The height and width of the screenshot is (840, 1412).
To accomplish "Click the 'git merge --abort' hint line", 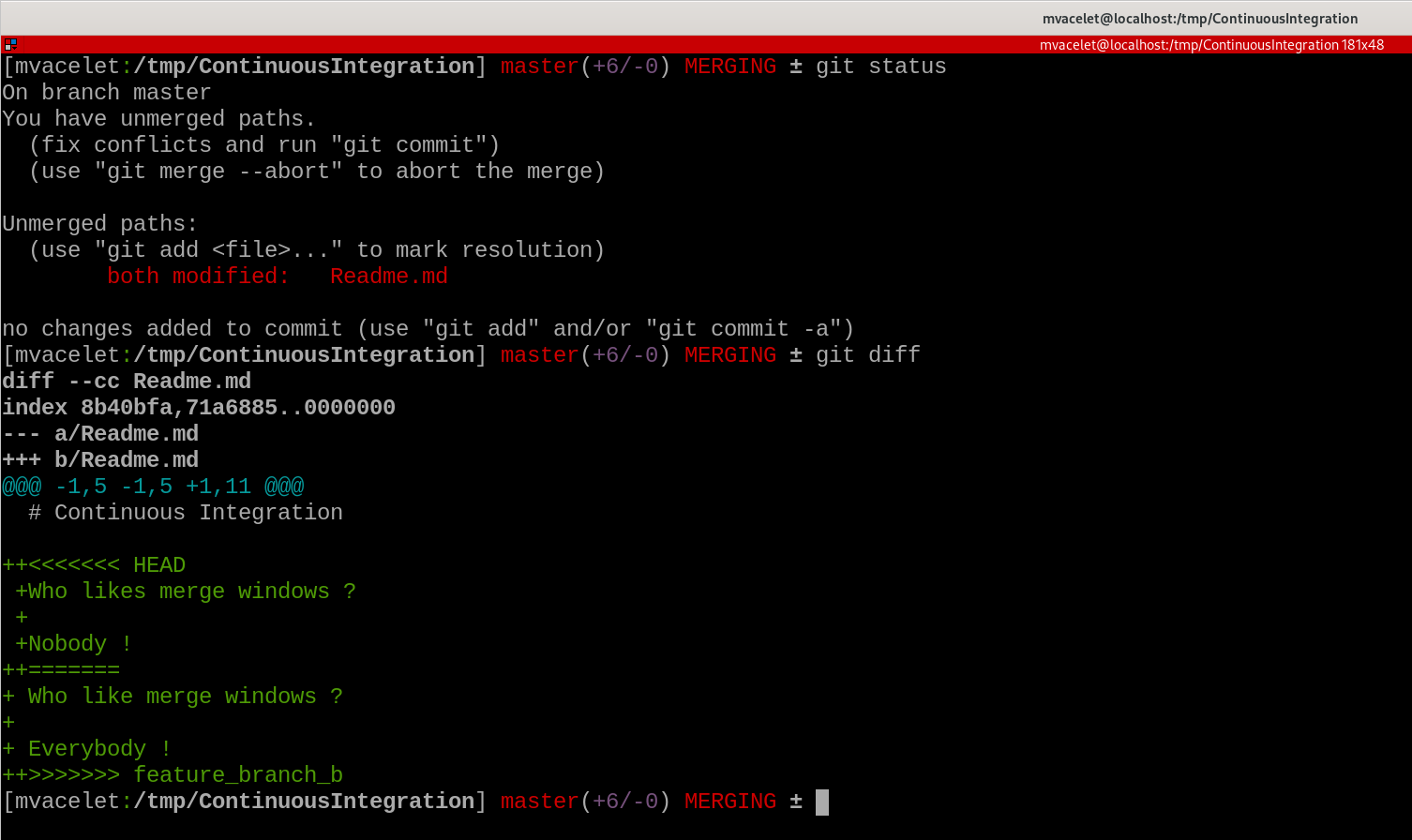I will click(317, 172).
